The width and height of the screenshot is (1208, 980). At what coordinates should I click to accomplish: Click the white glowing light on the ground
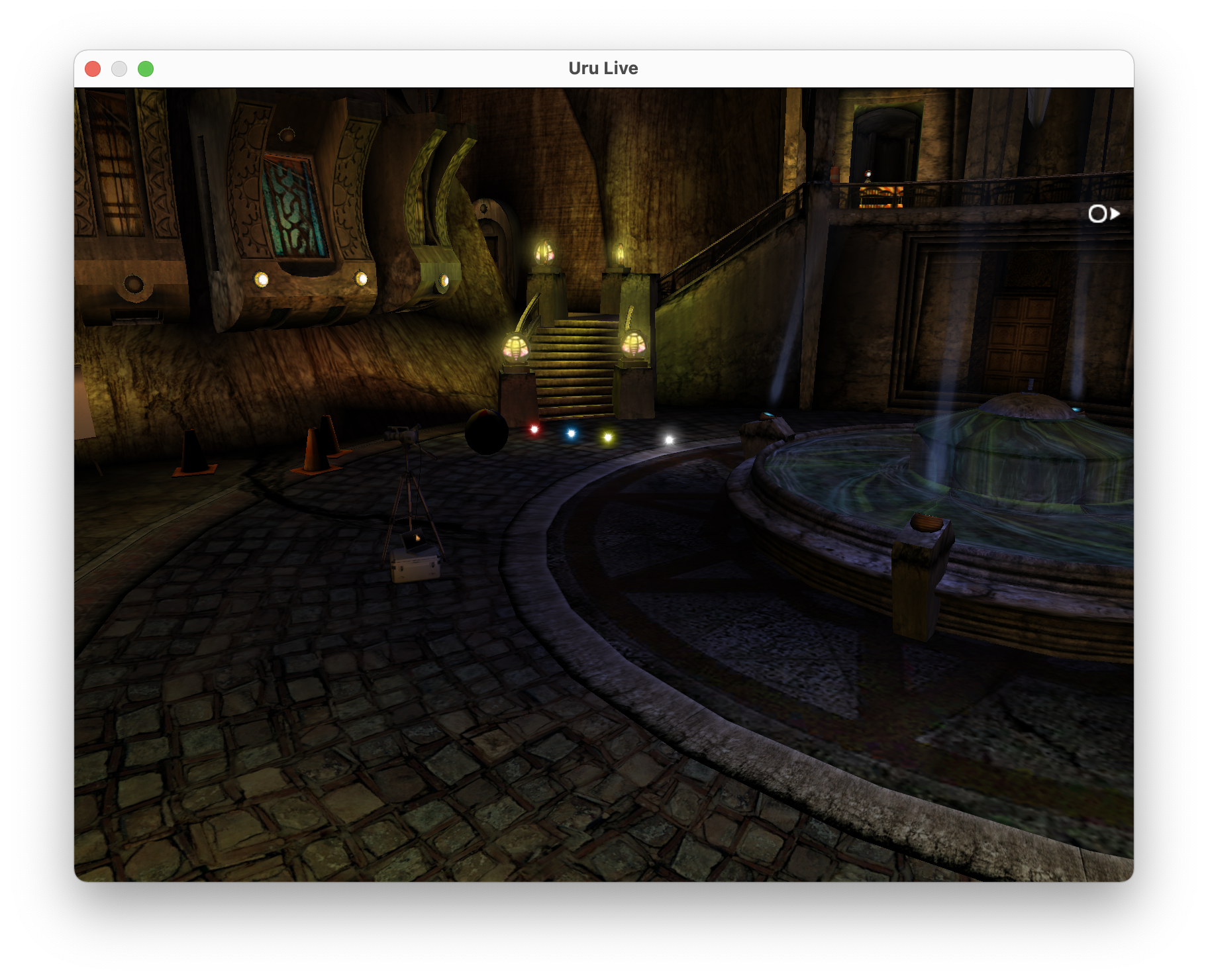(669, 440)
